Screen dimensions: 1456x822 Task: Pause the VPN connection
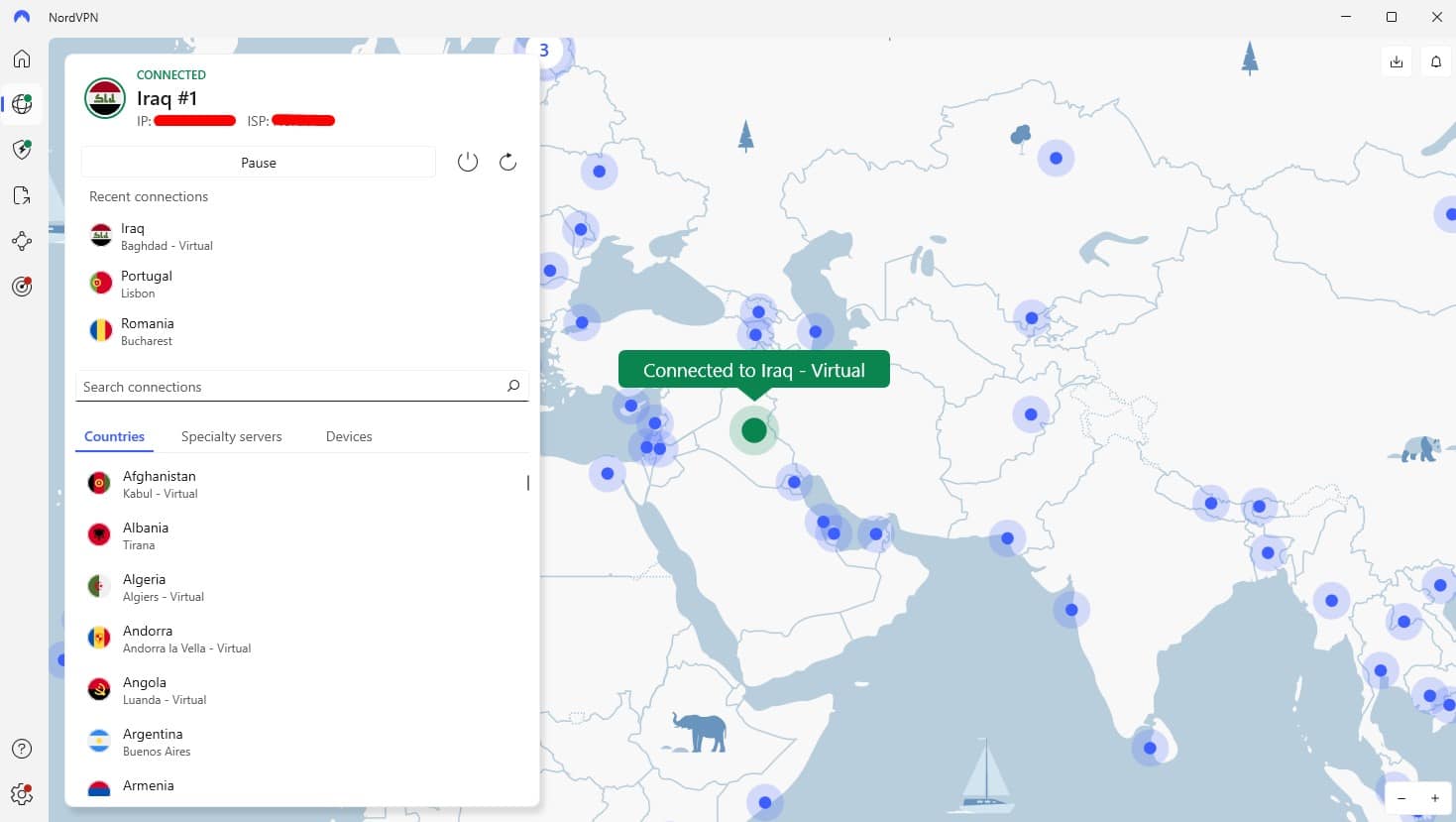click(x=258, y=163)
